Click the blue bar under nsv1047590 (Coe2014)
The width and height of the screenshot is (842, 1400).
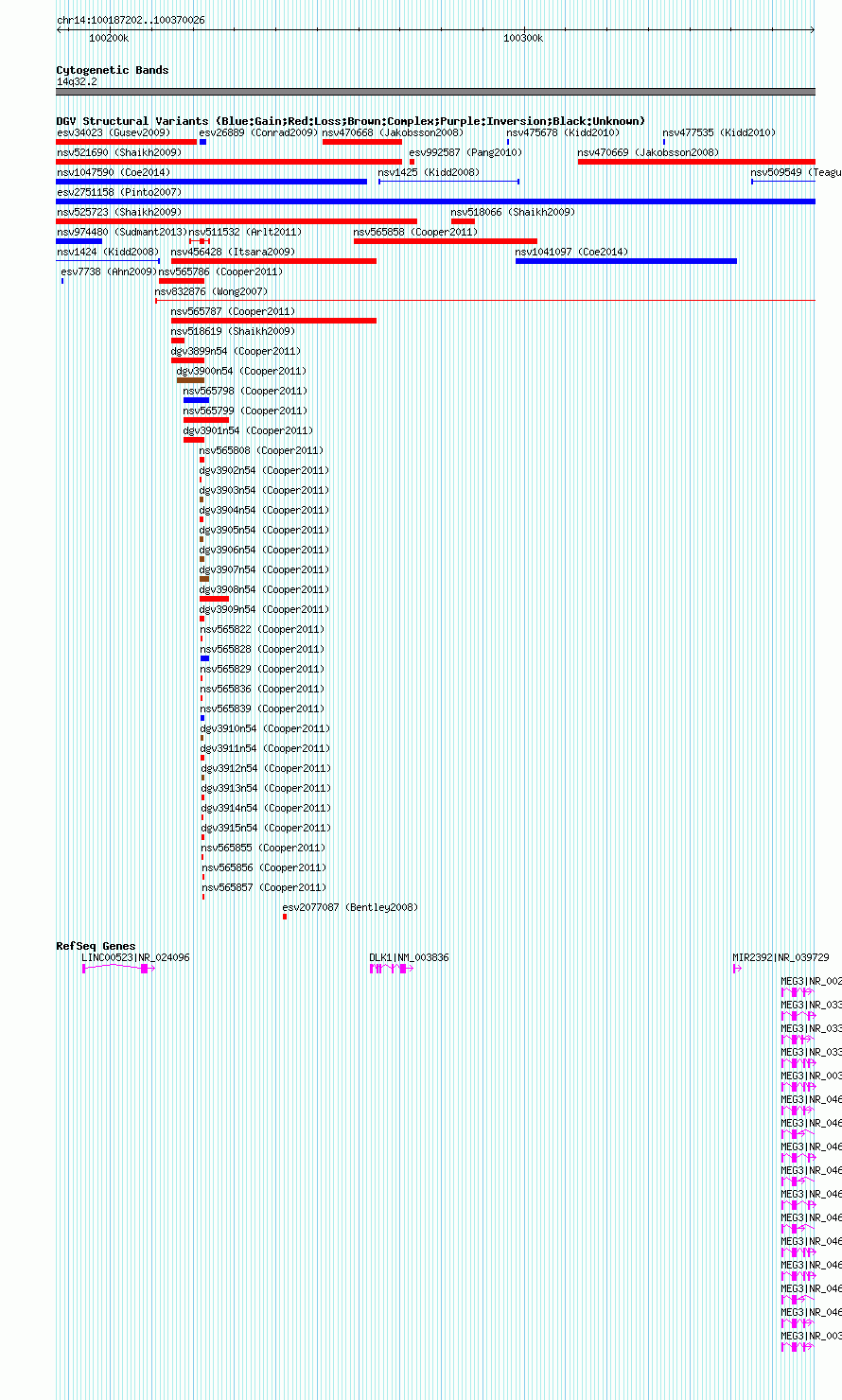point(211,182)
